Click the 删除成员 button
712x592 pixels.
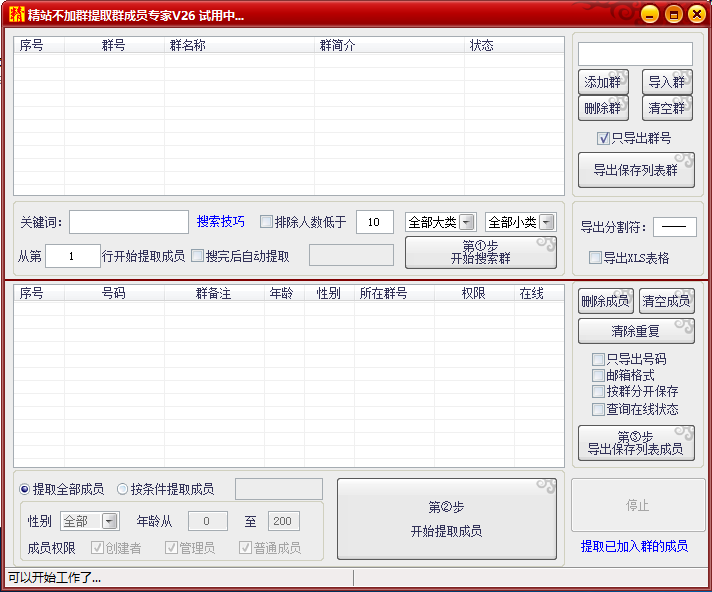pyautogui.click(x=606, y=301)
